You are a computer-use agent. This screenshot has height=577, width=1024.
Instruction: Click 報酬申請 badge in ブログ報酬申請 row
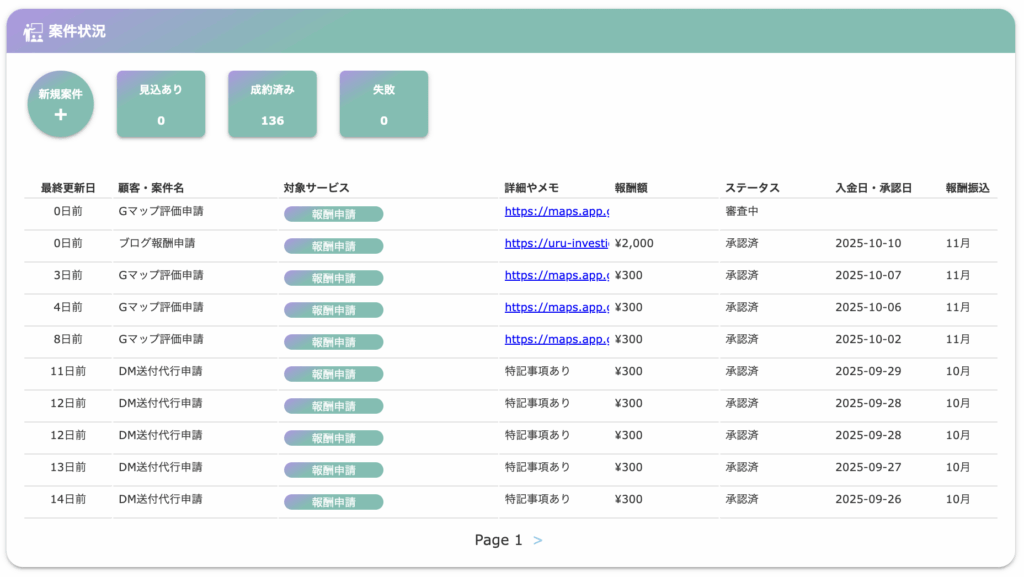[333, 246]
